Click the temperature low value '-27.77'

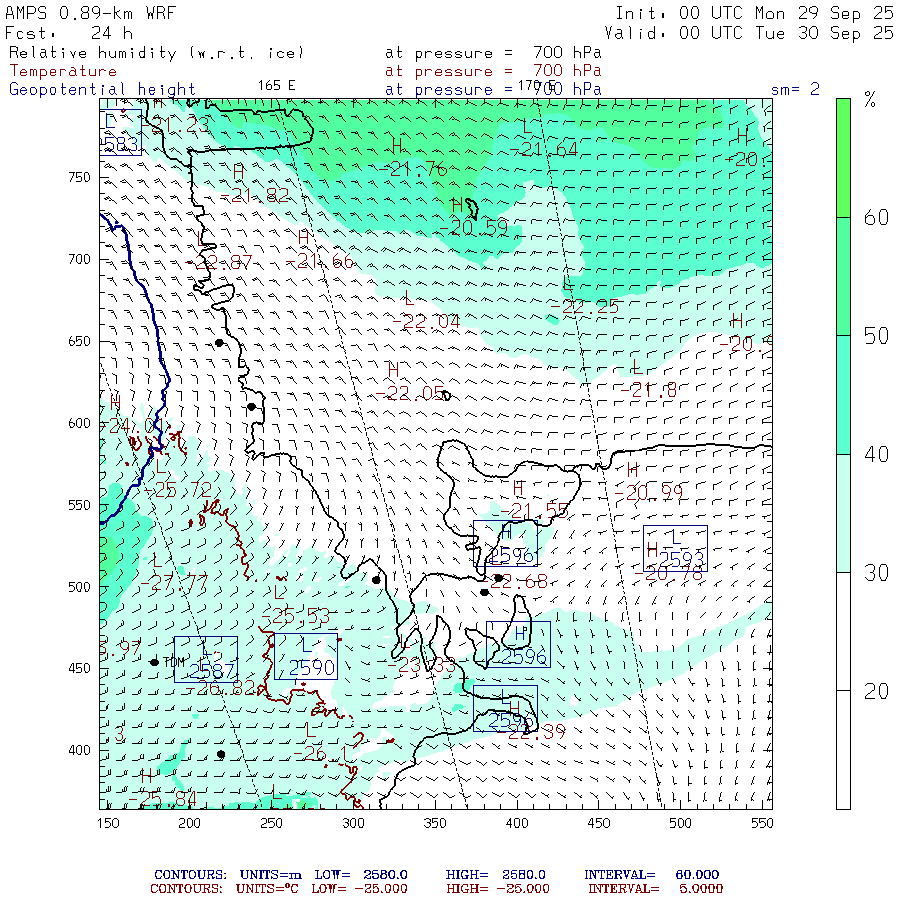[x=174, y=584]
